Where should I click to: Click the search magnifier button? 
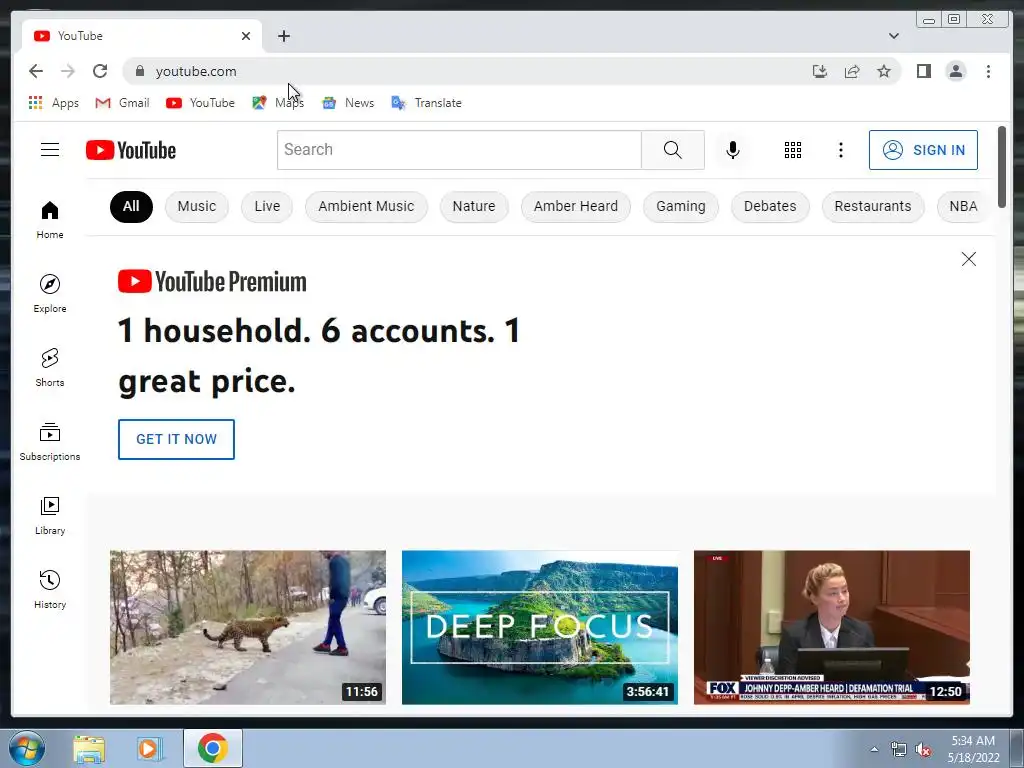pos(673,150)
